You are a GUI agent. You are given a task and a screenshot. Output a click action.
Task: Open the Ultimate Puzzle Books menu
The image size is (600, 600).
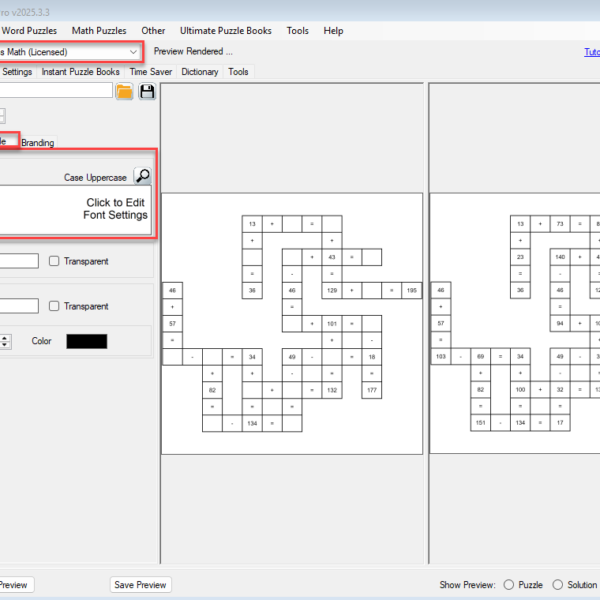coord(225,31)
